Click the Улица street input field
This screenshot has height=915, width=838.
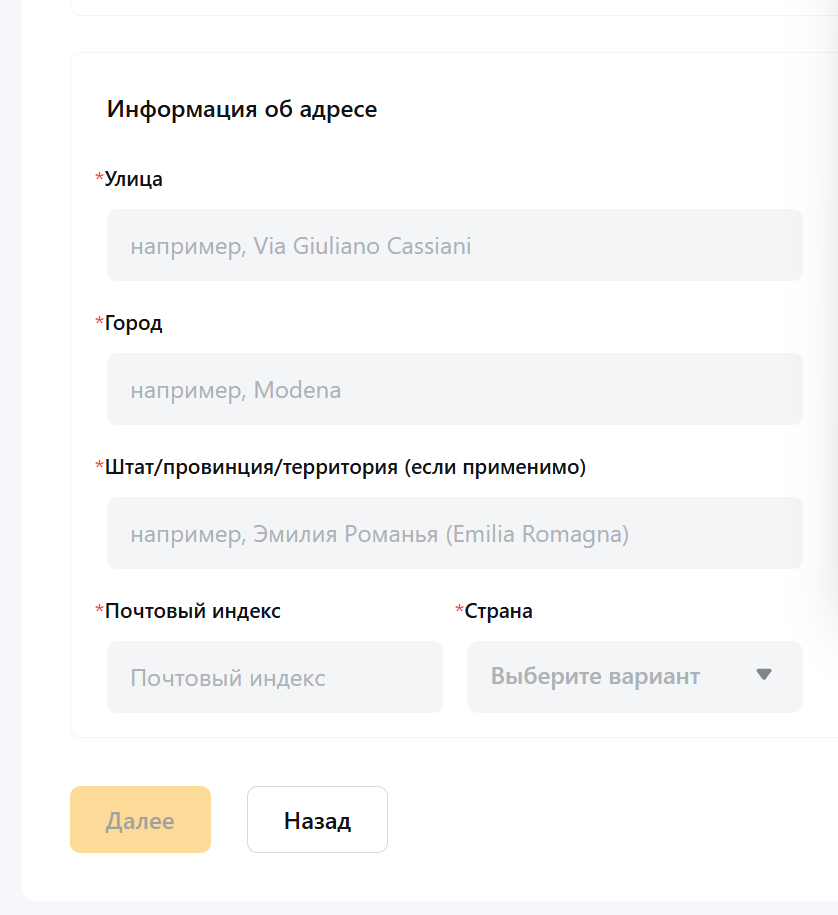click(x=454, y=245)
